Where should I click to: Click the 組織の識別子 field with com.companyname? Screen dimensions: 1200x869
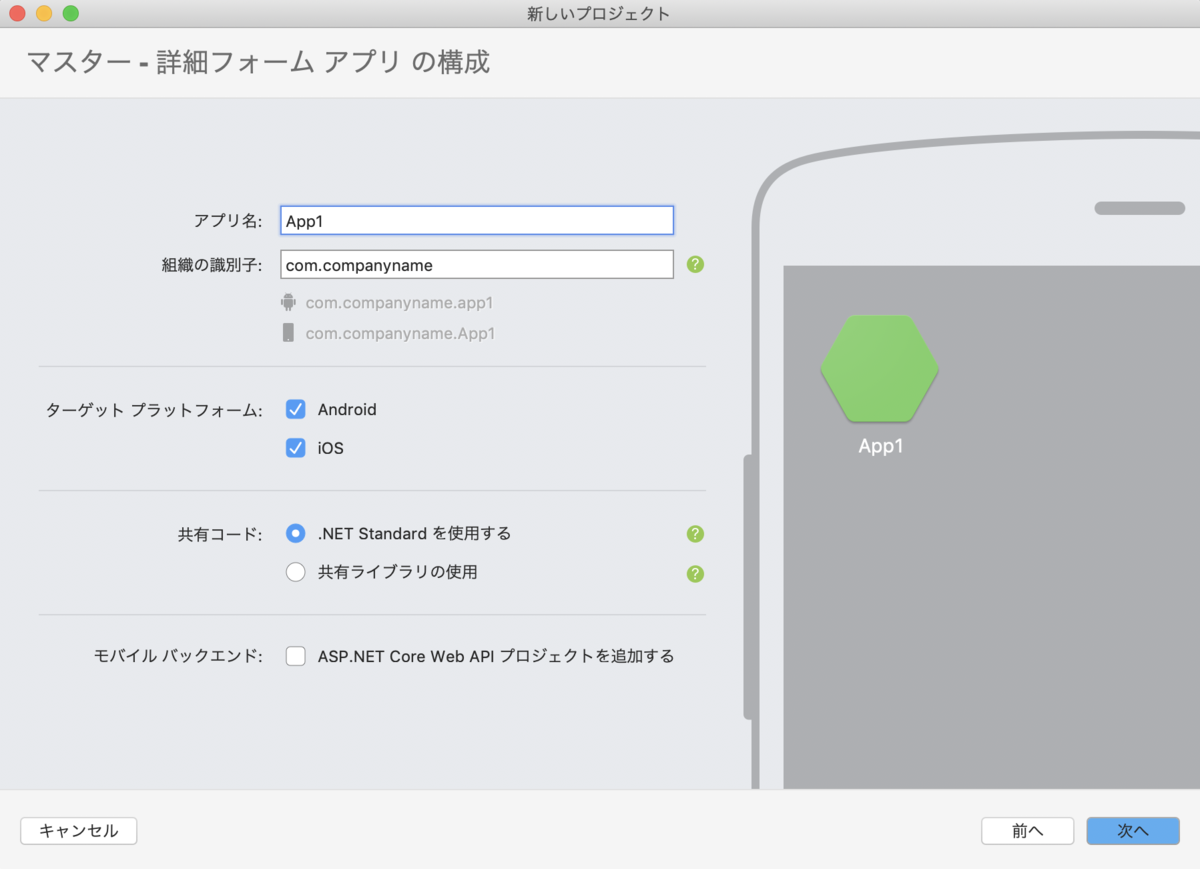477,265
